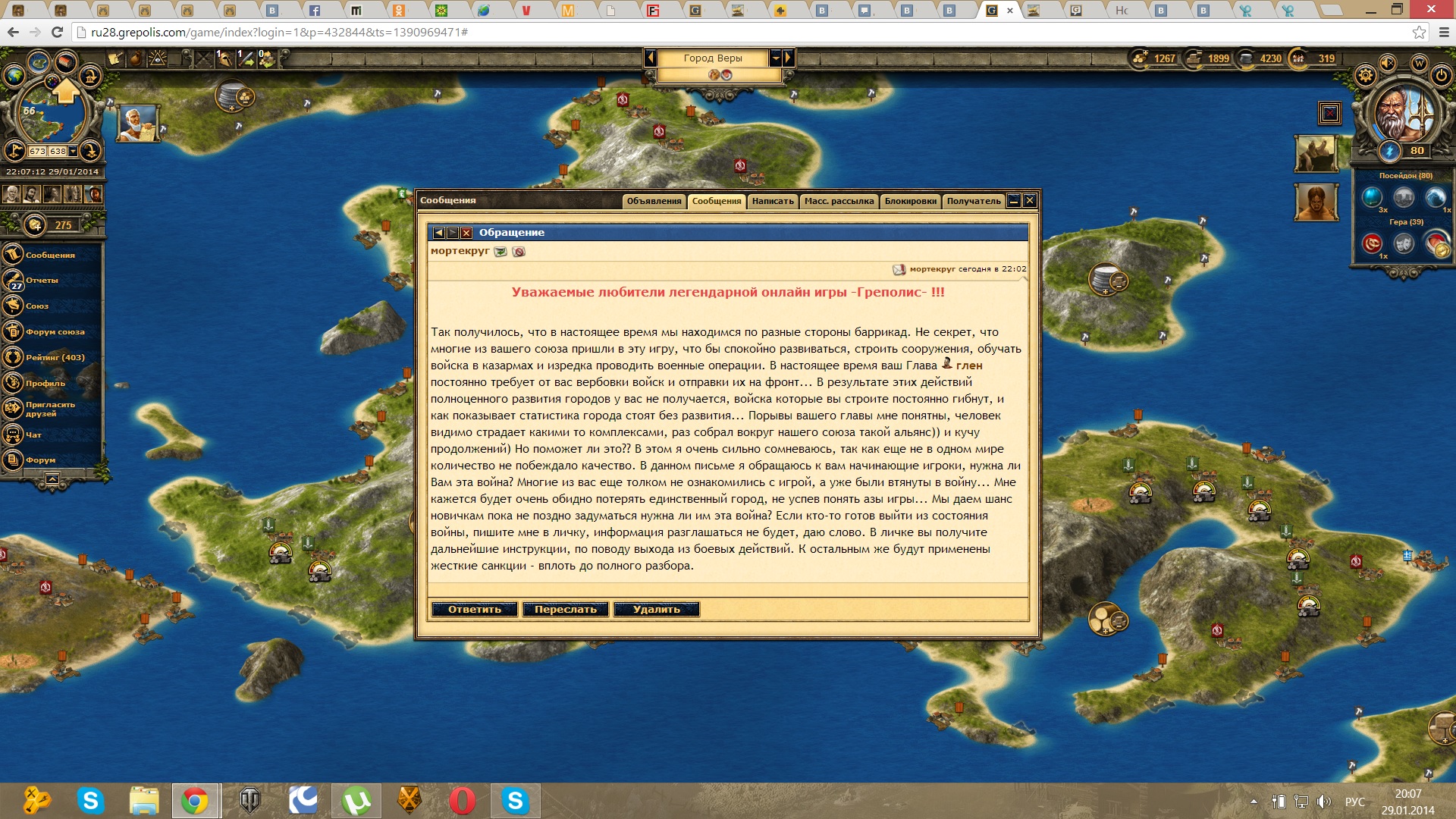
Task: Open the trade resources icon in toolbar
Action: click(267, 58)
